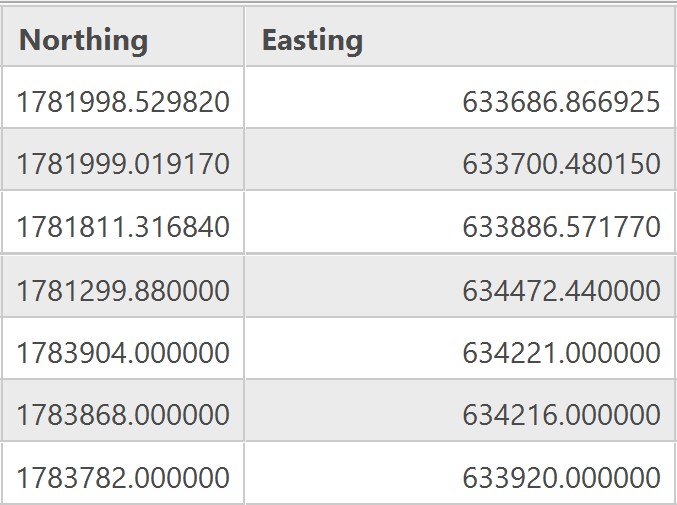
Task: Click the Easting column header
Action: tap(460, 37)
